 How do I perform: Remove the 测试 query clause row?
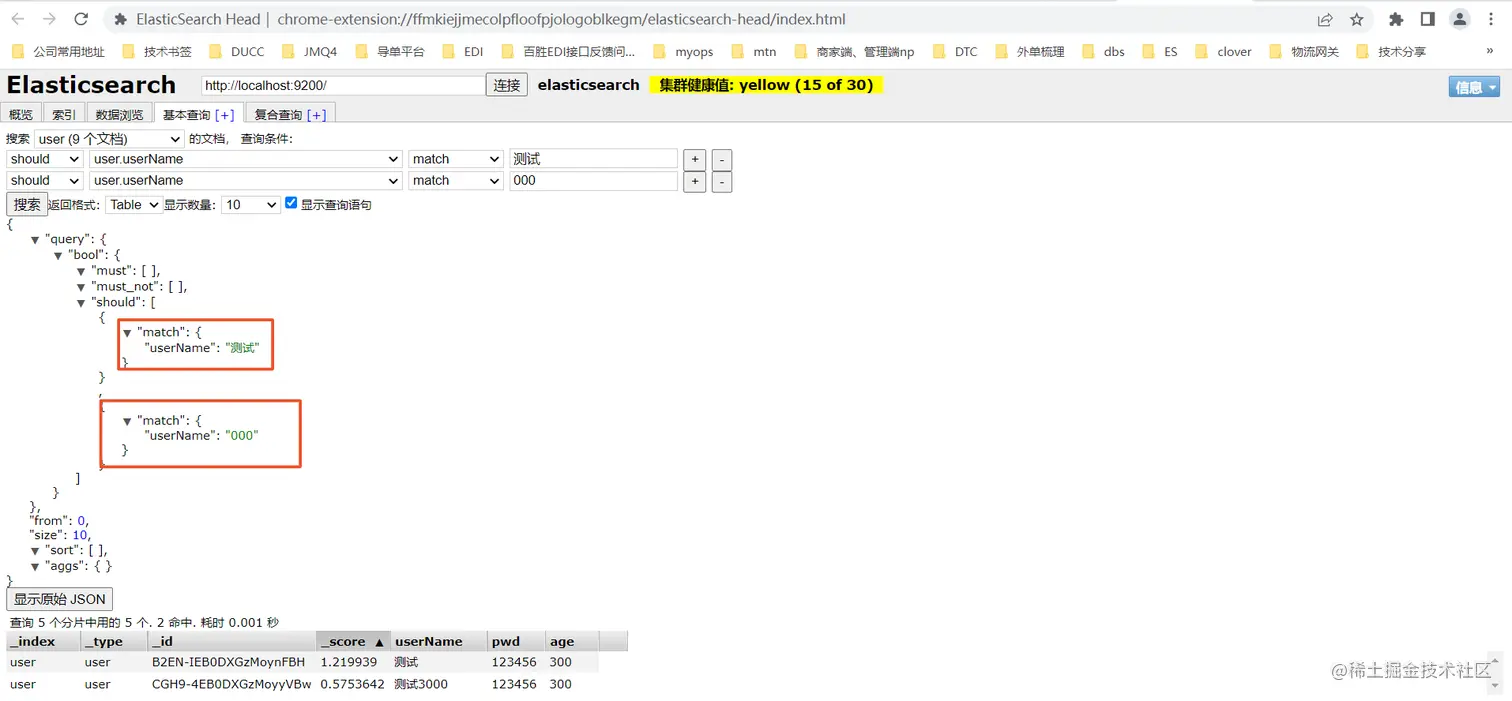point(722,159)
